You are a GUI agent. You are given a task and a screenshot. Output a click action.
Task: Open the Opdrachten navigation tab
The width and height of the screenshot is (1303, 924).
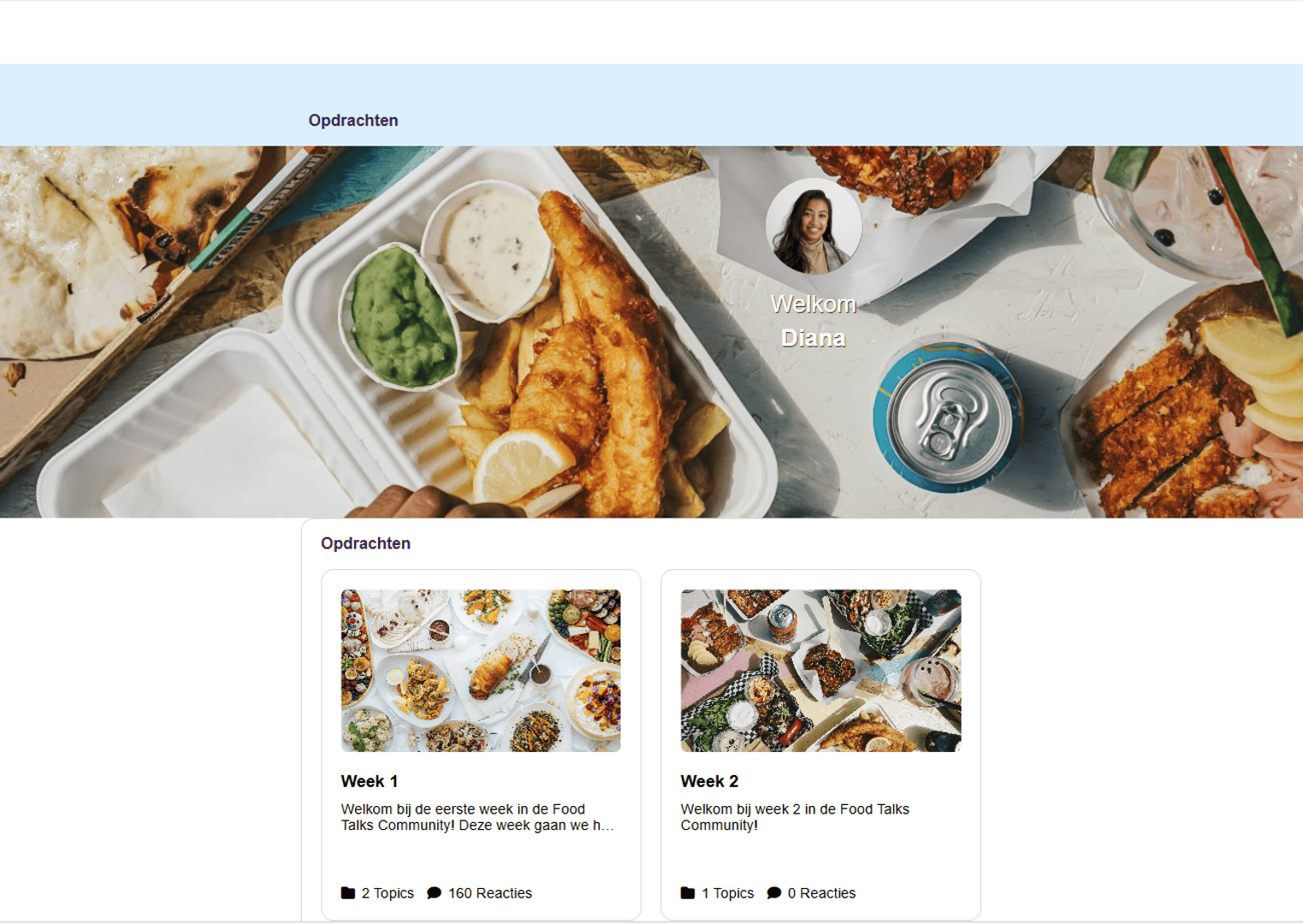[353, 121]
